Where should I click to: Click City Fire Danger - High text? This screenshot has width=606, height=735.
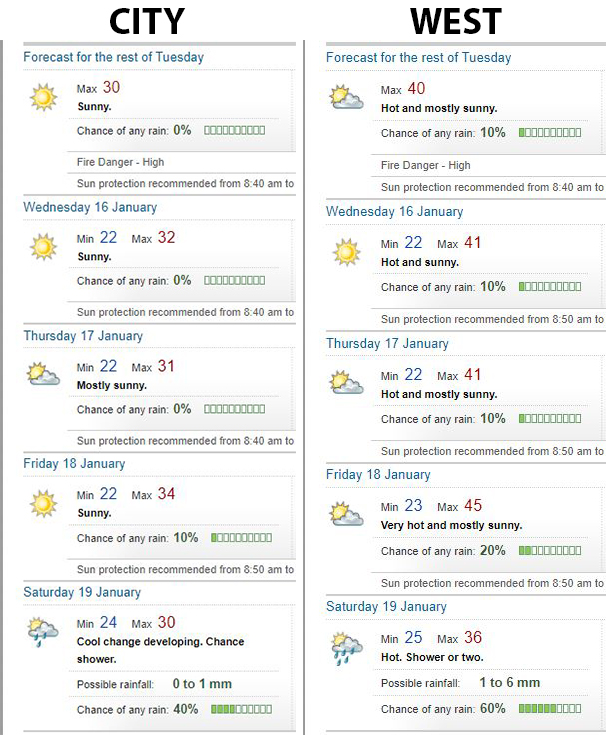click(x=120, y=162)
